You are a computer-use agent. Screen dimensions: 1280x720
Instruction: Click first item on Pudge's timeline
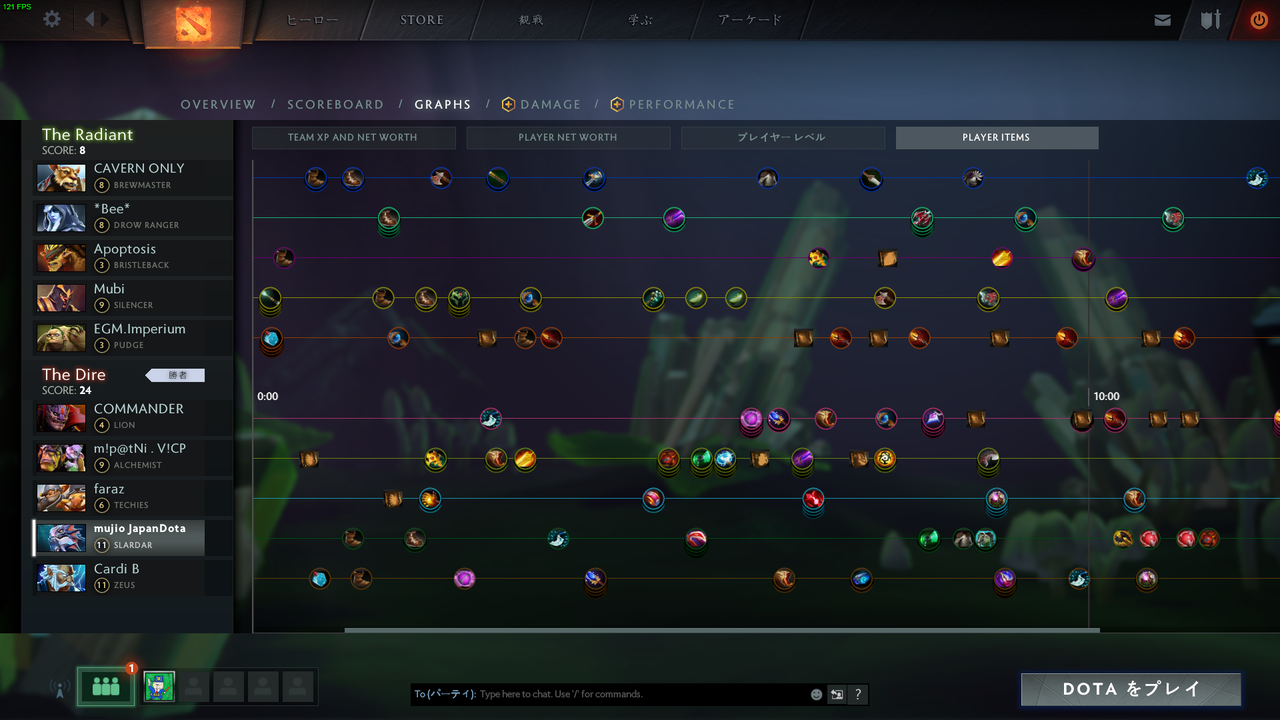tap(271, 338)
